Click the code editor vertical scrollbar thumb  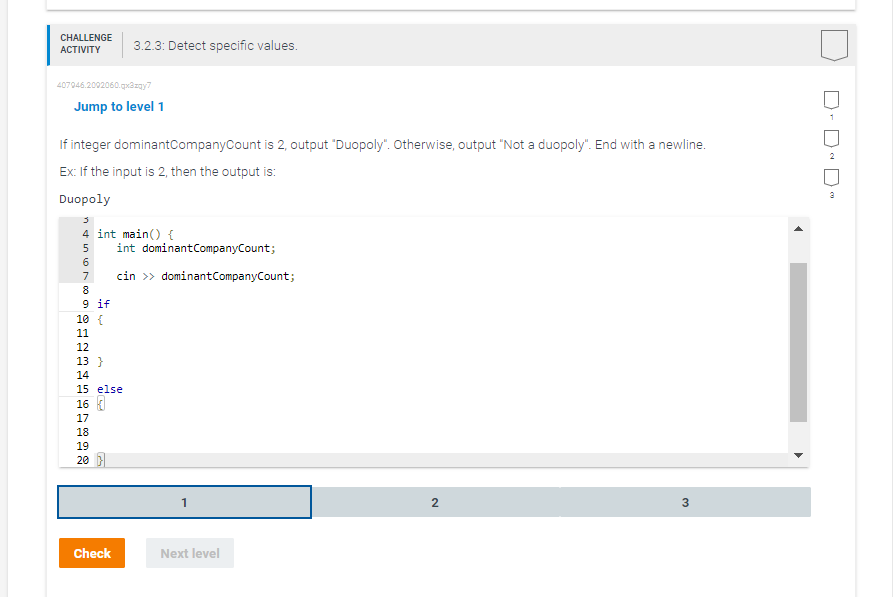(x=798, y=342)
